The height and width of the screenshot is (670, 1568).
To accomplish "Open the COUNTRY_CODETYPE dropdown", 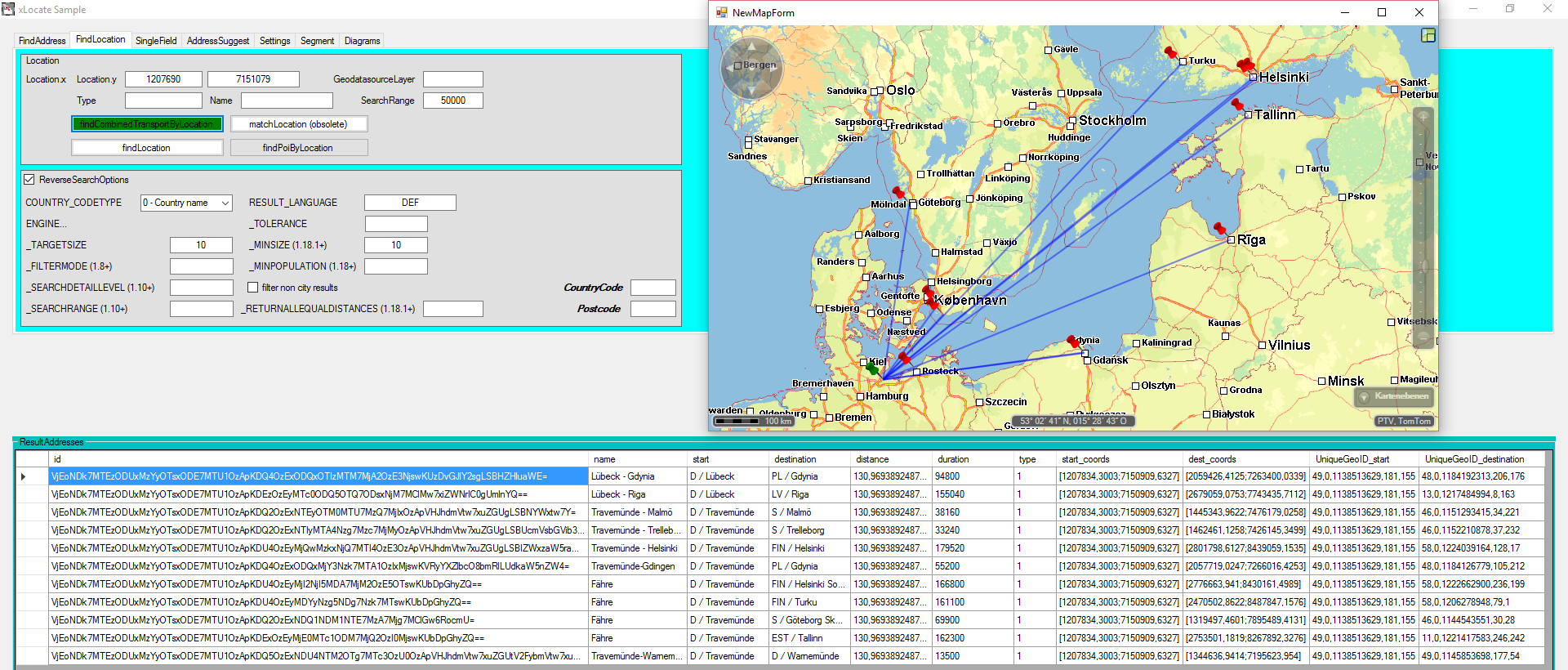I will (225, 203).
